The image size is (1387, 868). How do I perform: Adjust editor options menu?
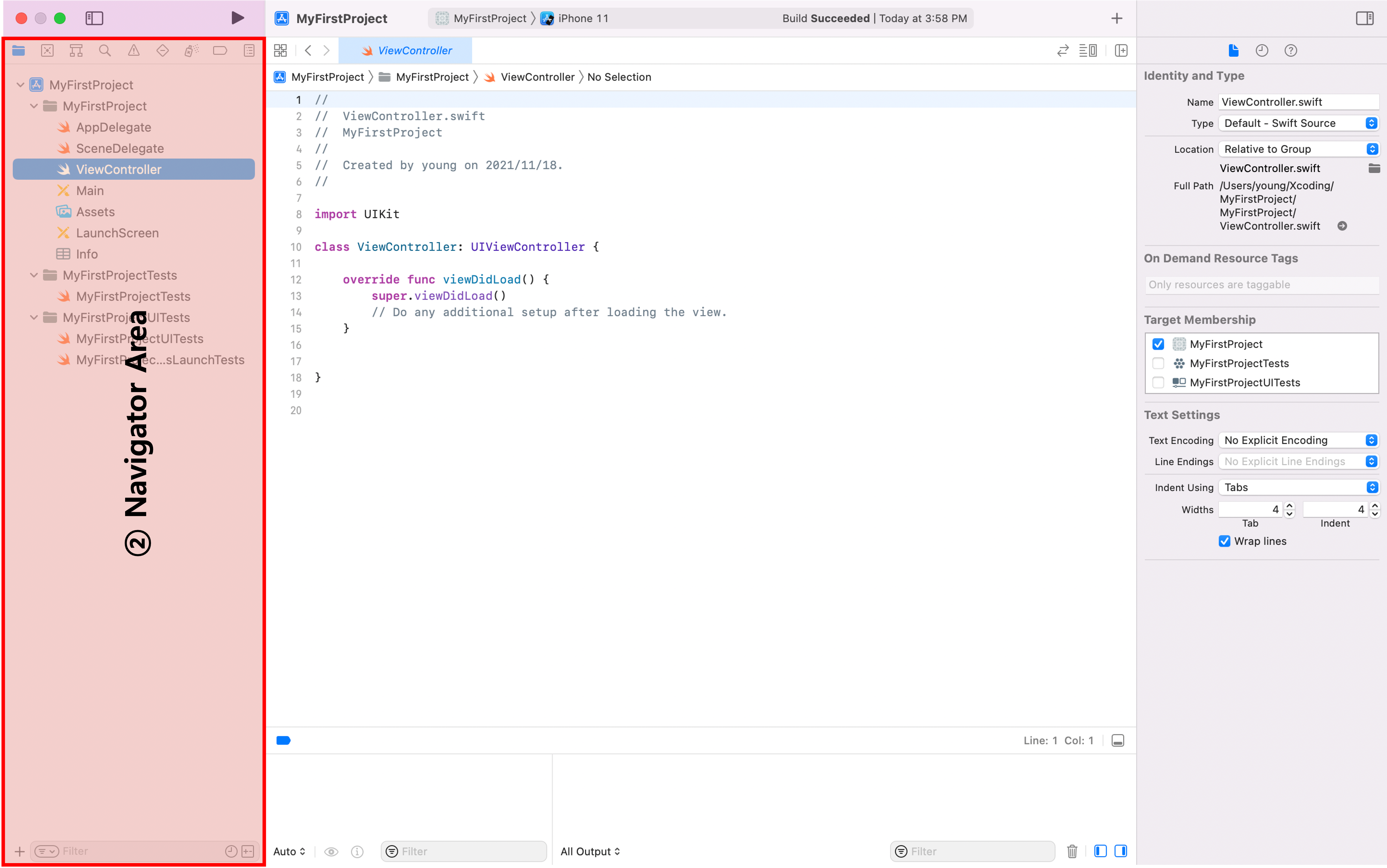[x=1088, y=51]
